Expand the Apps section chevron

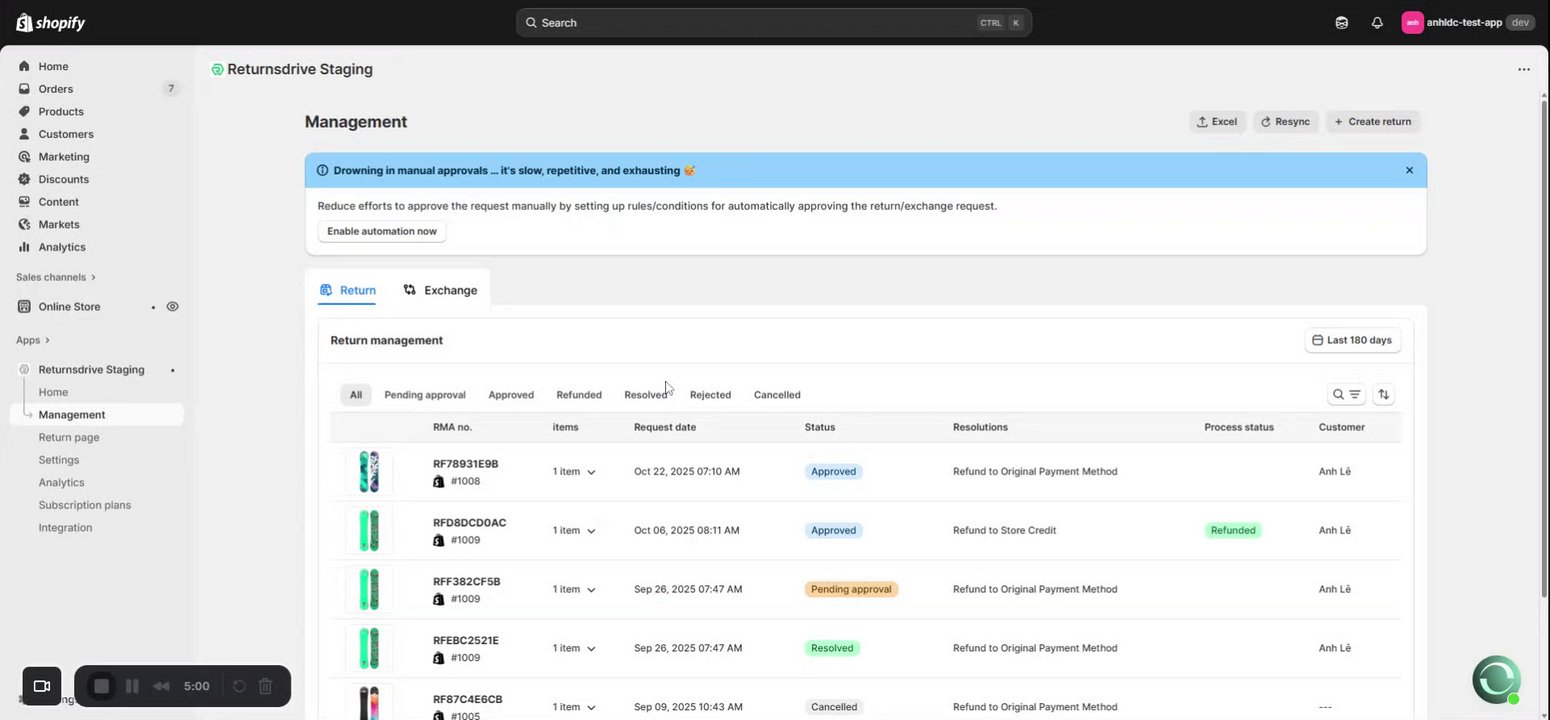coord(47,341)
